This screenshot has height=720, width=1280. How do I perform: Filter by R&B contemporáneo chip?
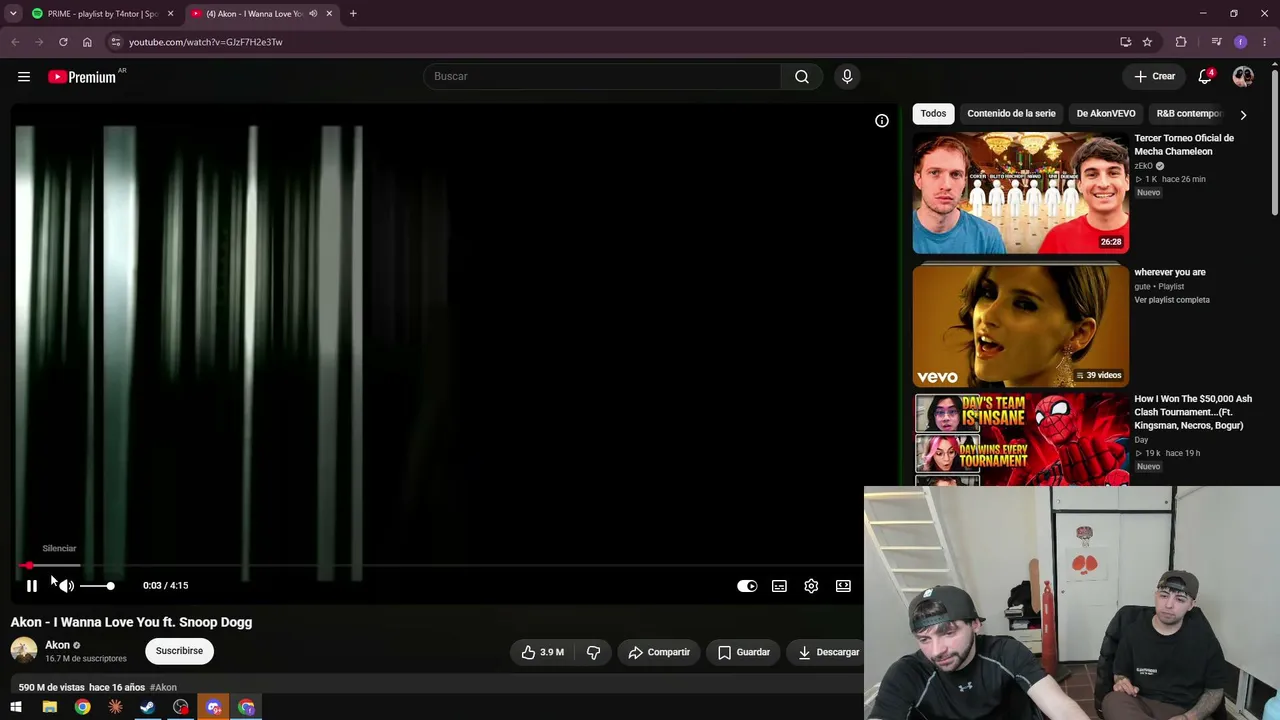(1189, 114)
